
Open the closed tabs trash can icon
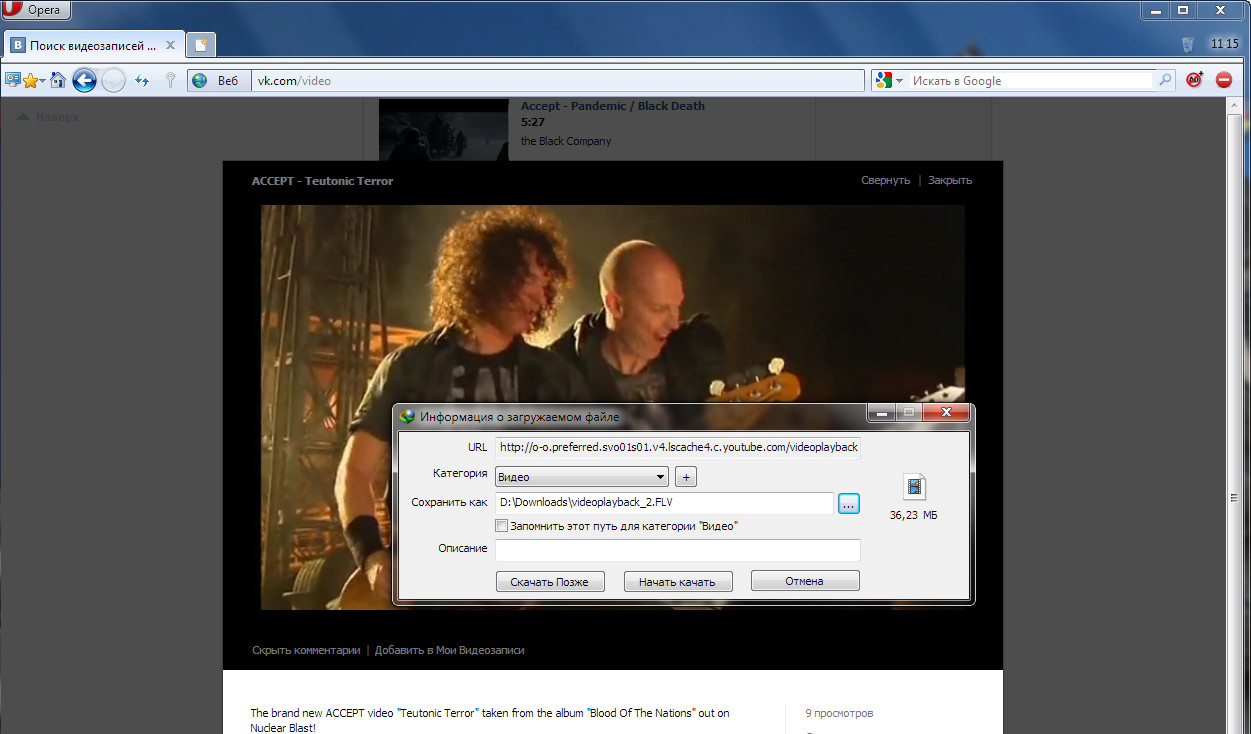point(1187,44)
